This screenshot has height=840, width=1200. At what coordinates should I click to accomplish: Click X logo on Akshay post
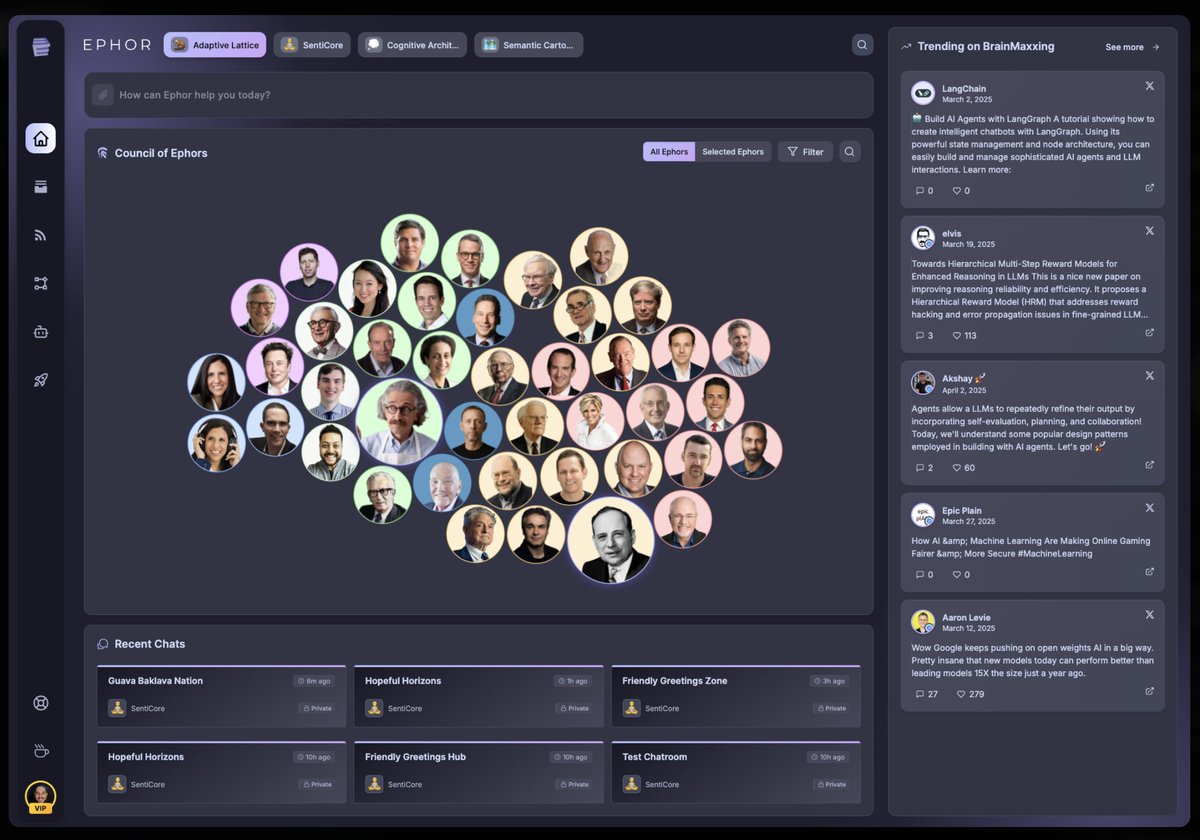point(1149,376)
